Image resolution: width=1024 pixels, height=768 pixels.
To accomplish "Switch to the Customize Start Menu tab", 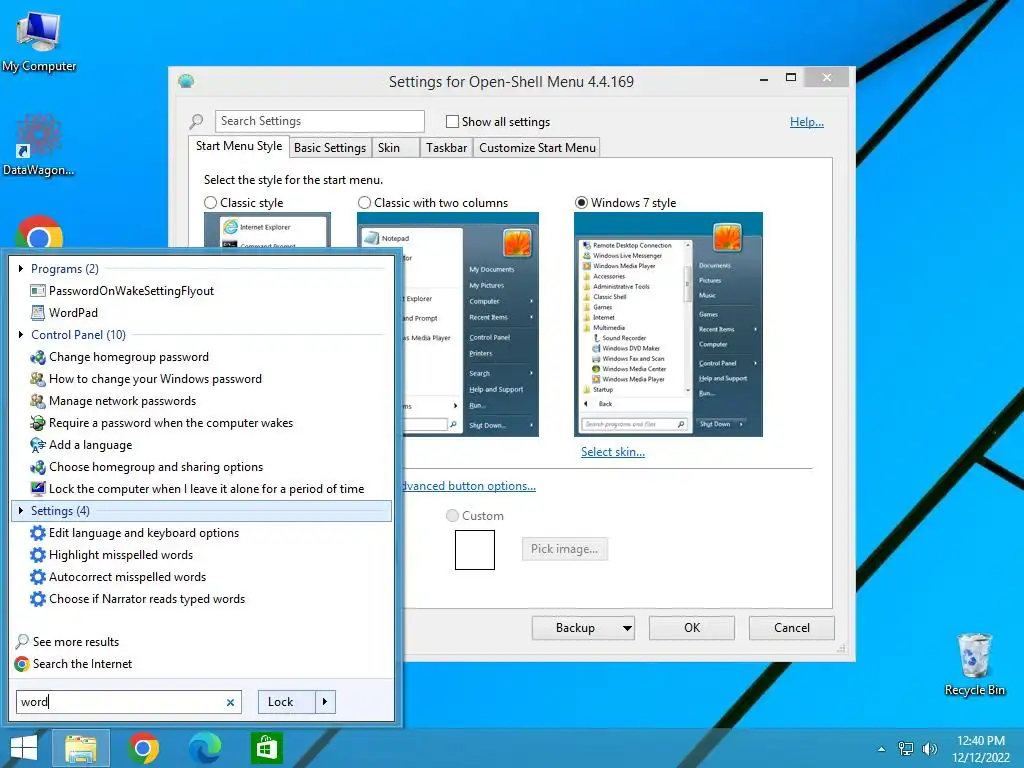I will coord(537,148).
